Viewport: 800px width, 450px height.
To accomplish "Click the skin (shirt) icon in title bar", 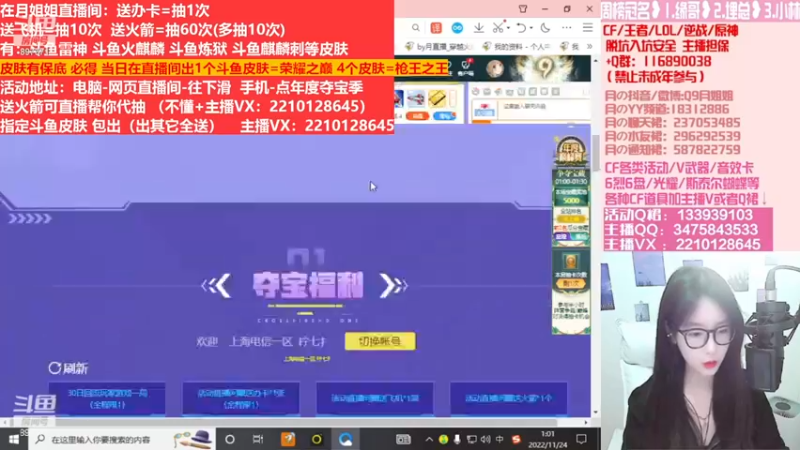I will [x=523, y=9].
